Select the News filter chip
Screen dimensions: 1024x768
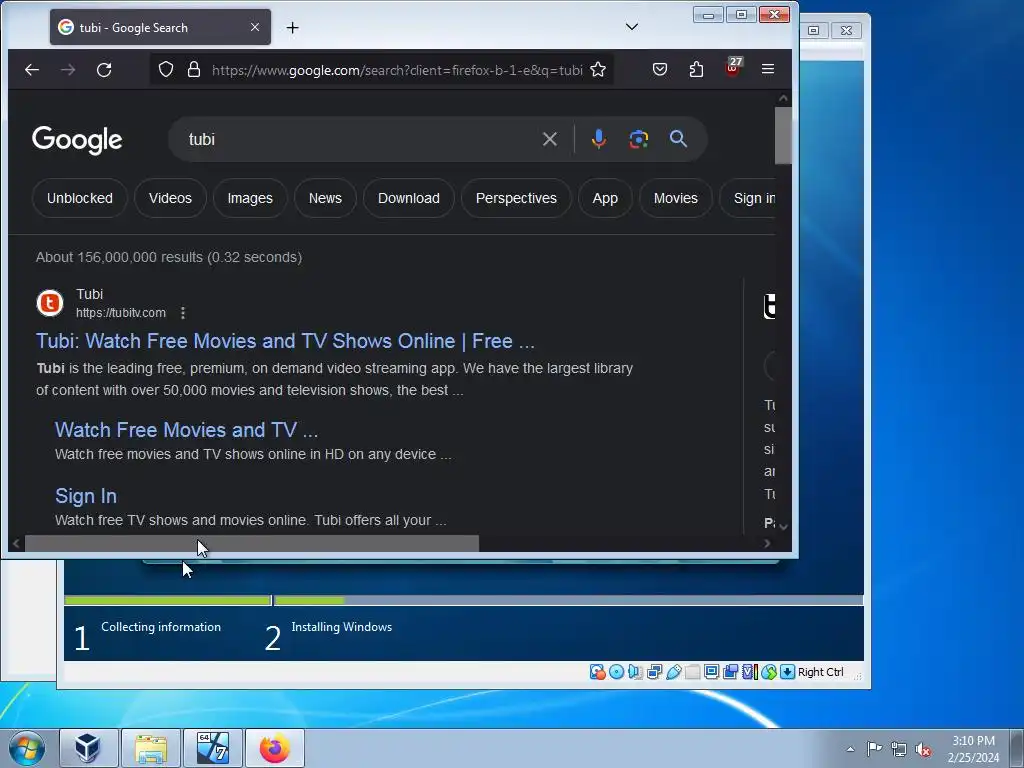coord(325,198)
